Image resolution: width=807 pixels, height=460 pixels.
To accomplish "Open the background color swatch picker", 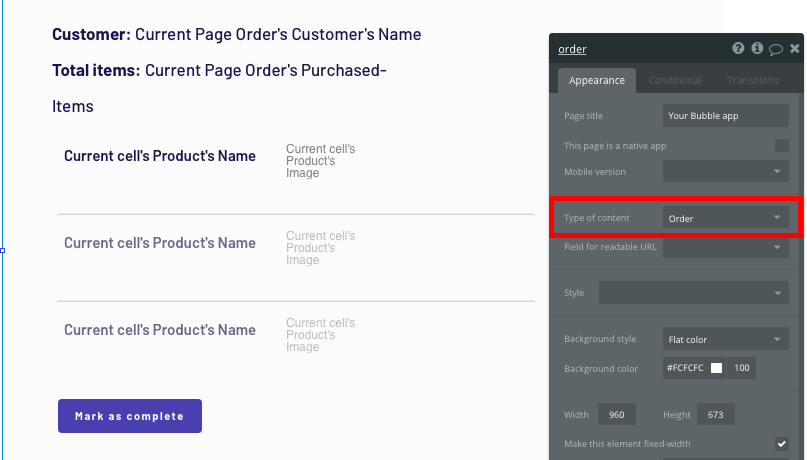I will pos(716,368).
